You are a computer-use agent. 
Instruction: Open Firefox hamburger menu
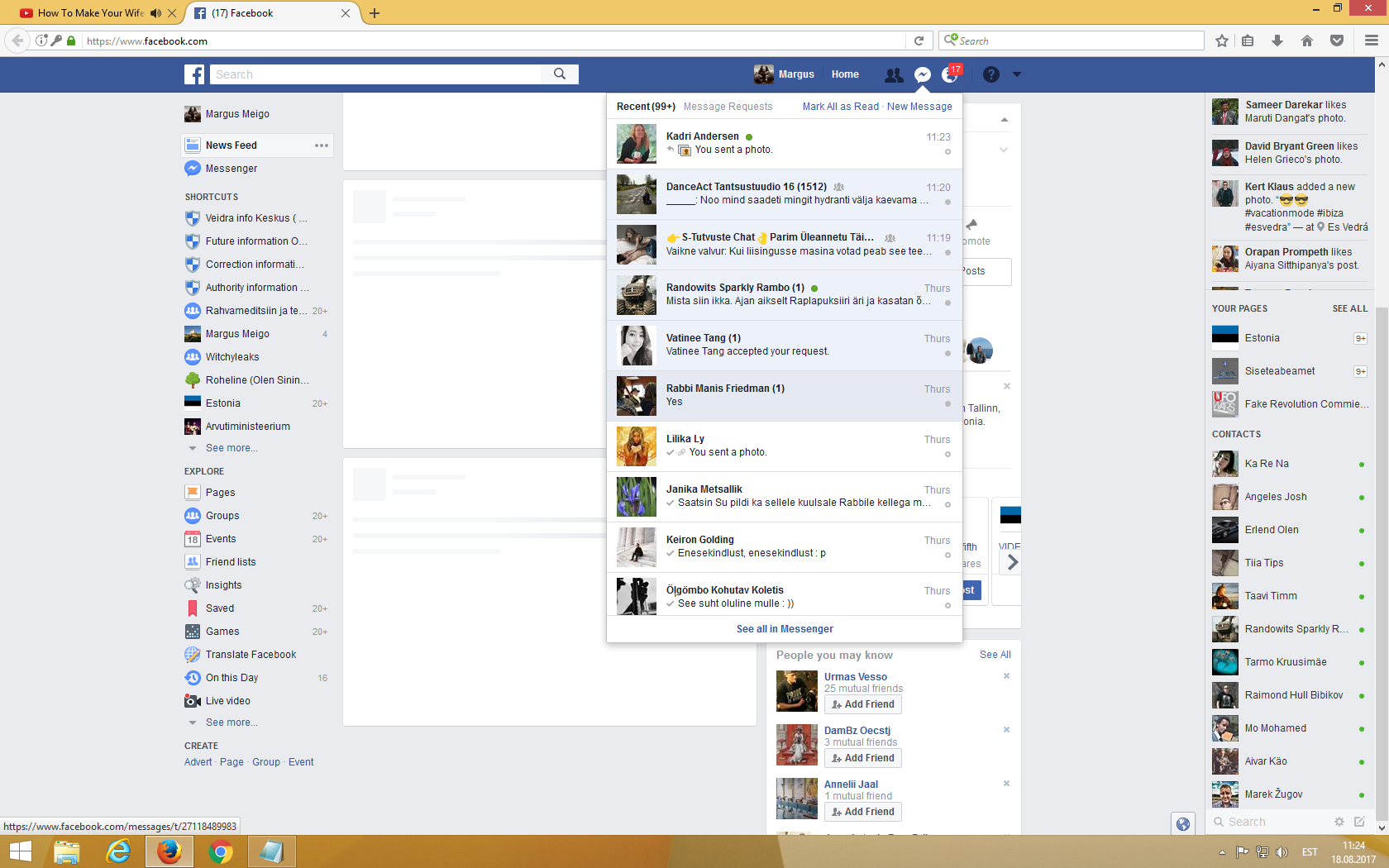[x=1372, y=41]
